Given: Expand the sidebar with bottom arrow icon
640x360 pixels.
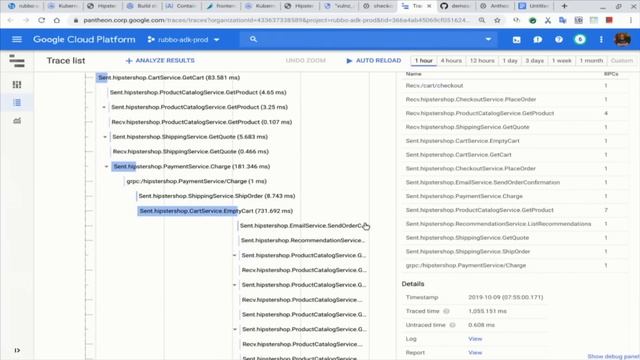Looking at the screenshot, I should click(x=17, y=350).
